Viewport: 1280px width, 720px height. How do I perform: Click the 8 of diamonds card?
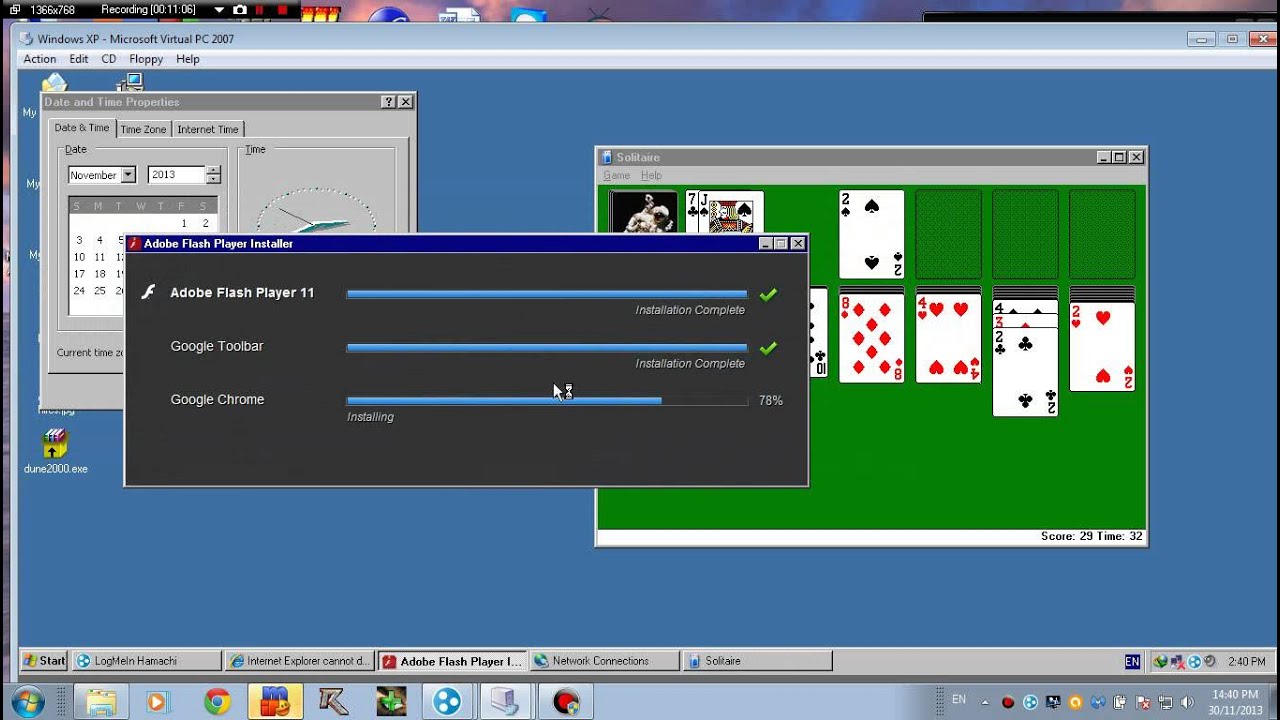tap(871, 339)
